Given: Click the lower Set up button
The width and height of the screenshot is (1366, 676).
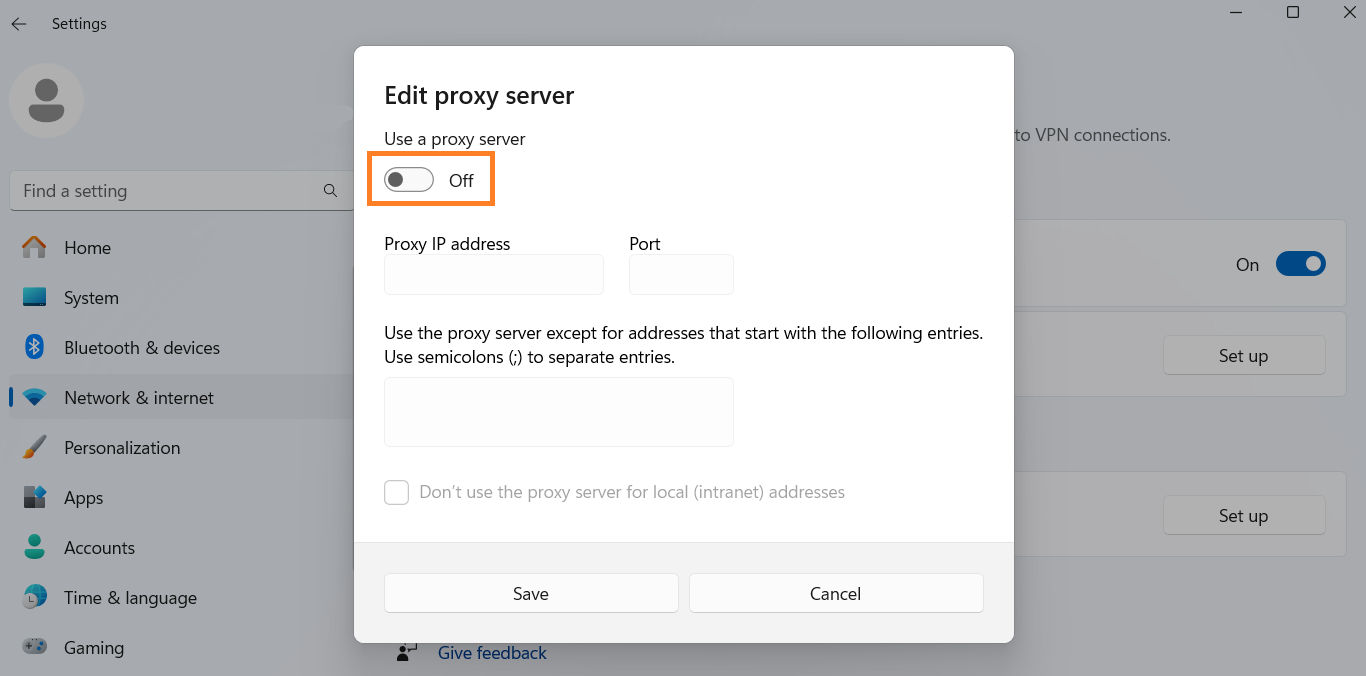Looking at the screenshot, I should tap(1244, 515).
